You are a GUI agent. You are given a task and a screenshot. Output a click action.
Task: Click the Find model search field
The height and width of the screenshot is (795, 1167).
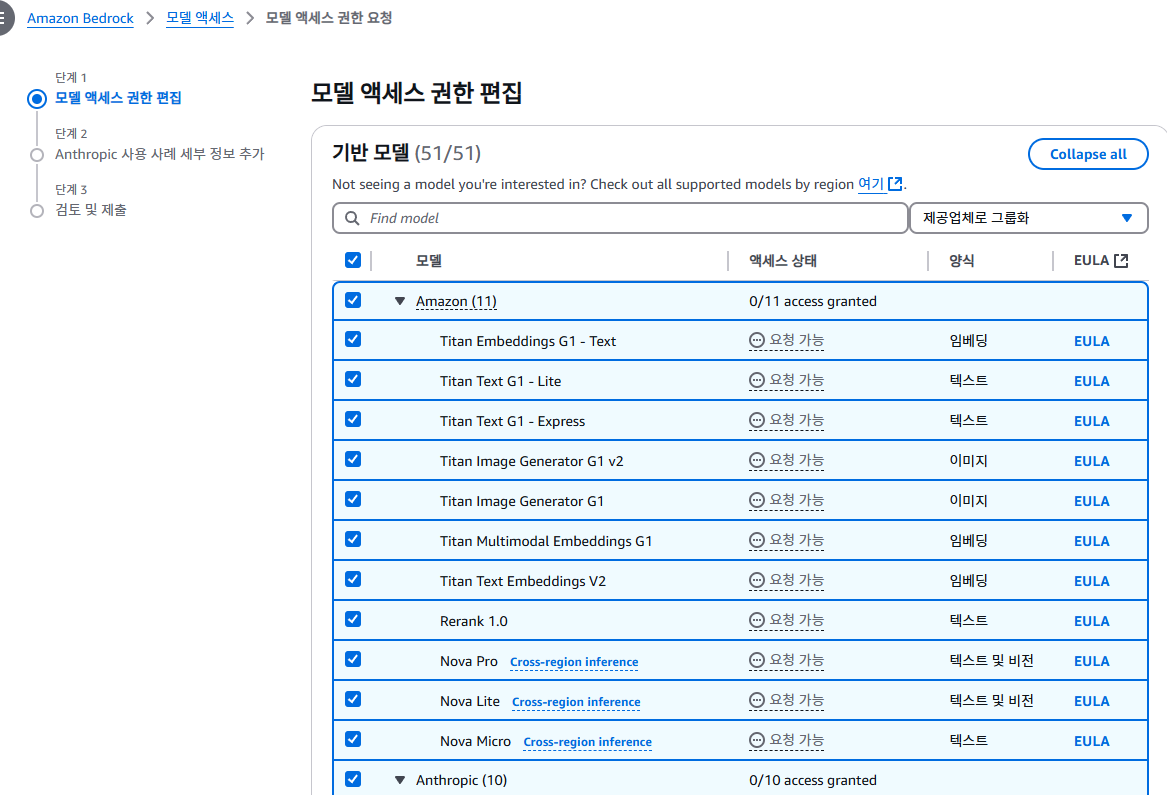pos(620,218)
